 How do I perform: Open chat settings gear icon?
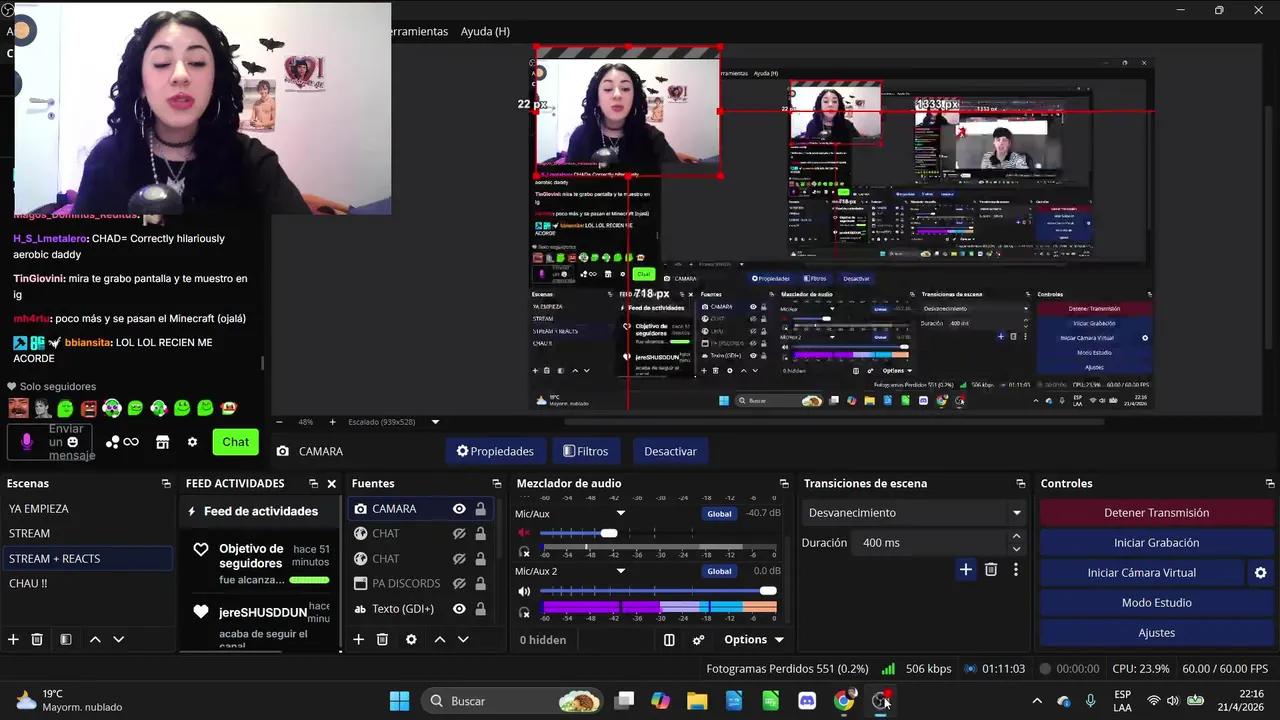(192, 442)
